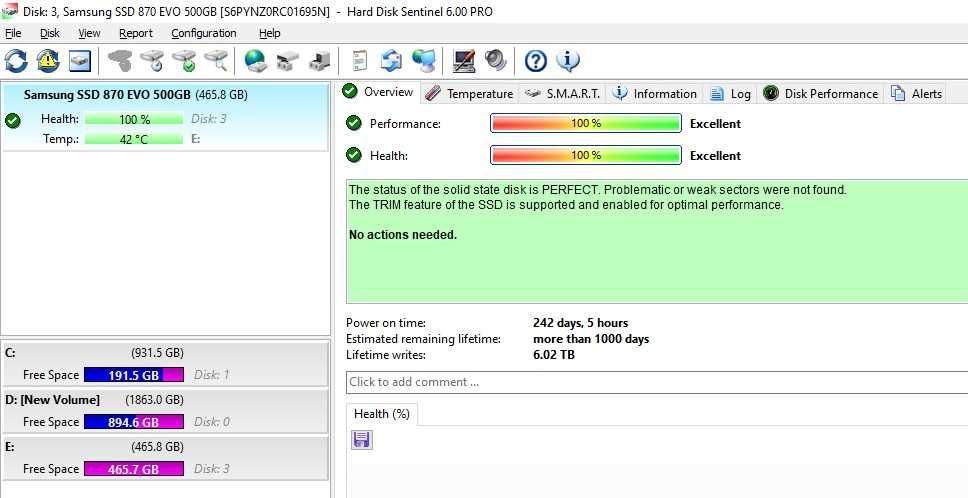The width and height of the screenshot is (968, 498).
Task: Open the View menu
Action: [90, 33]
